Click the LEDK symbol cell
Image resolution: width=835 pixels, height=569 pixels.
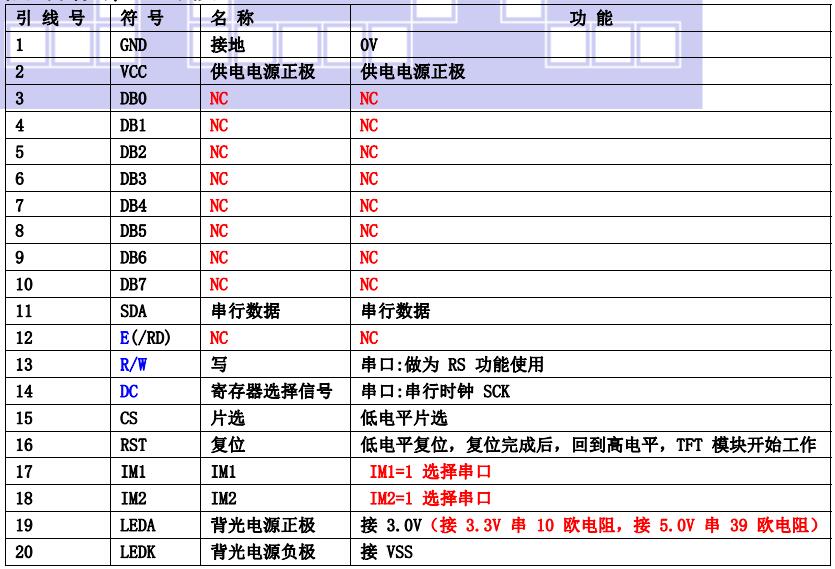pos(137,551)
